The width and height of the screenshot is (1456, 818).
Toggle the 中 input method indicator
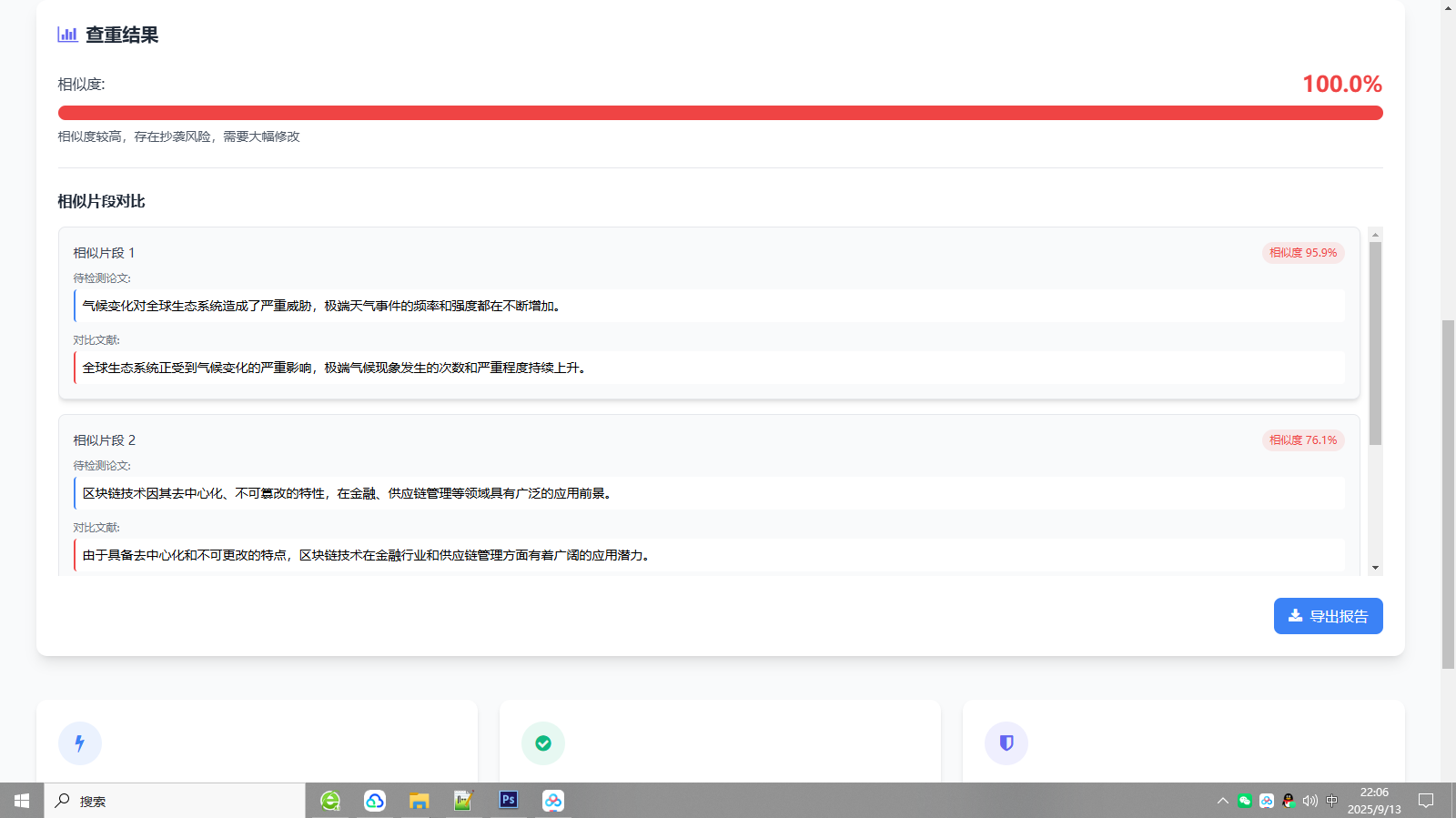[x=1332, y=801]
